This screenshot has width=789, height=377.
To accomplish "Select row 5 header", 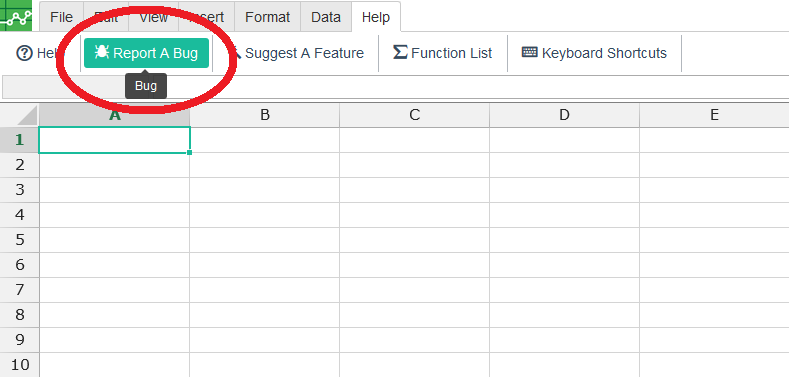I will [20, 240].
